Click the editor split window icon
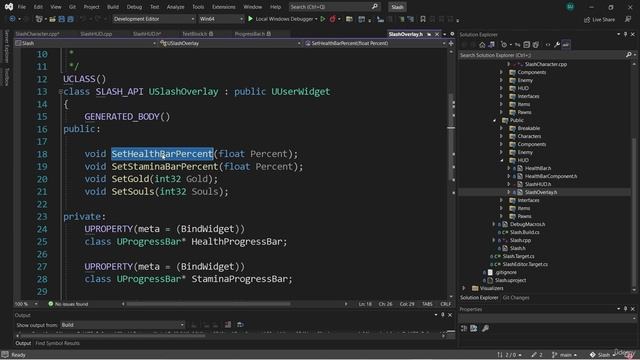 coord(451,43)
